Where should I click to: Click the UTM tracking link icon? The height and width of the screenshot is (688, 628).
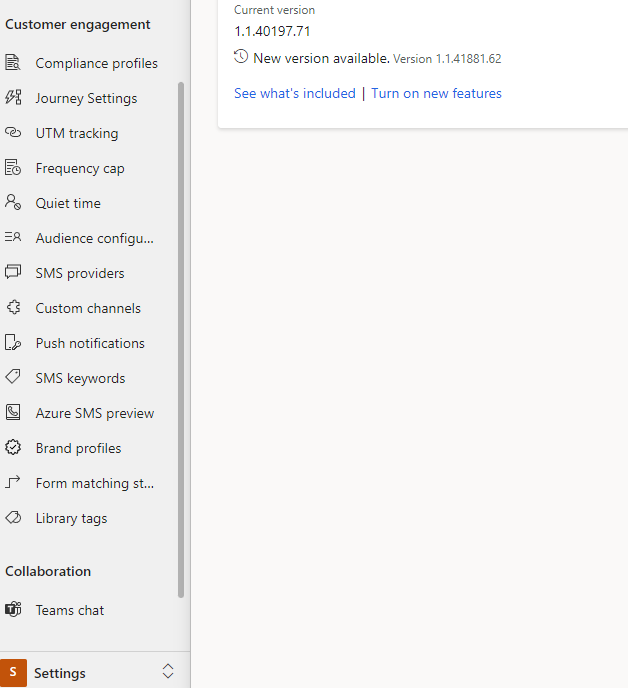[x=13, y=132]
